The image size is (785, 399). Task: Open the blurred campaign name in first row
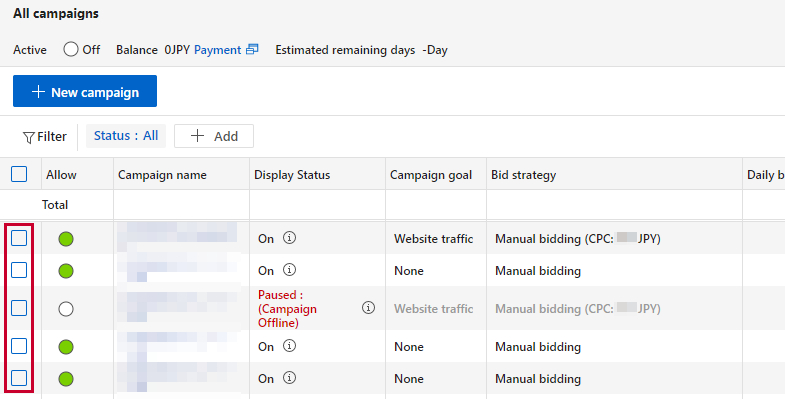[x=177, y=237]
